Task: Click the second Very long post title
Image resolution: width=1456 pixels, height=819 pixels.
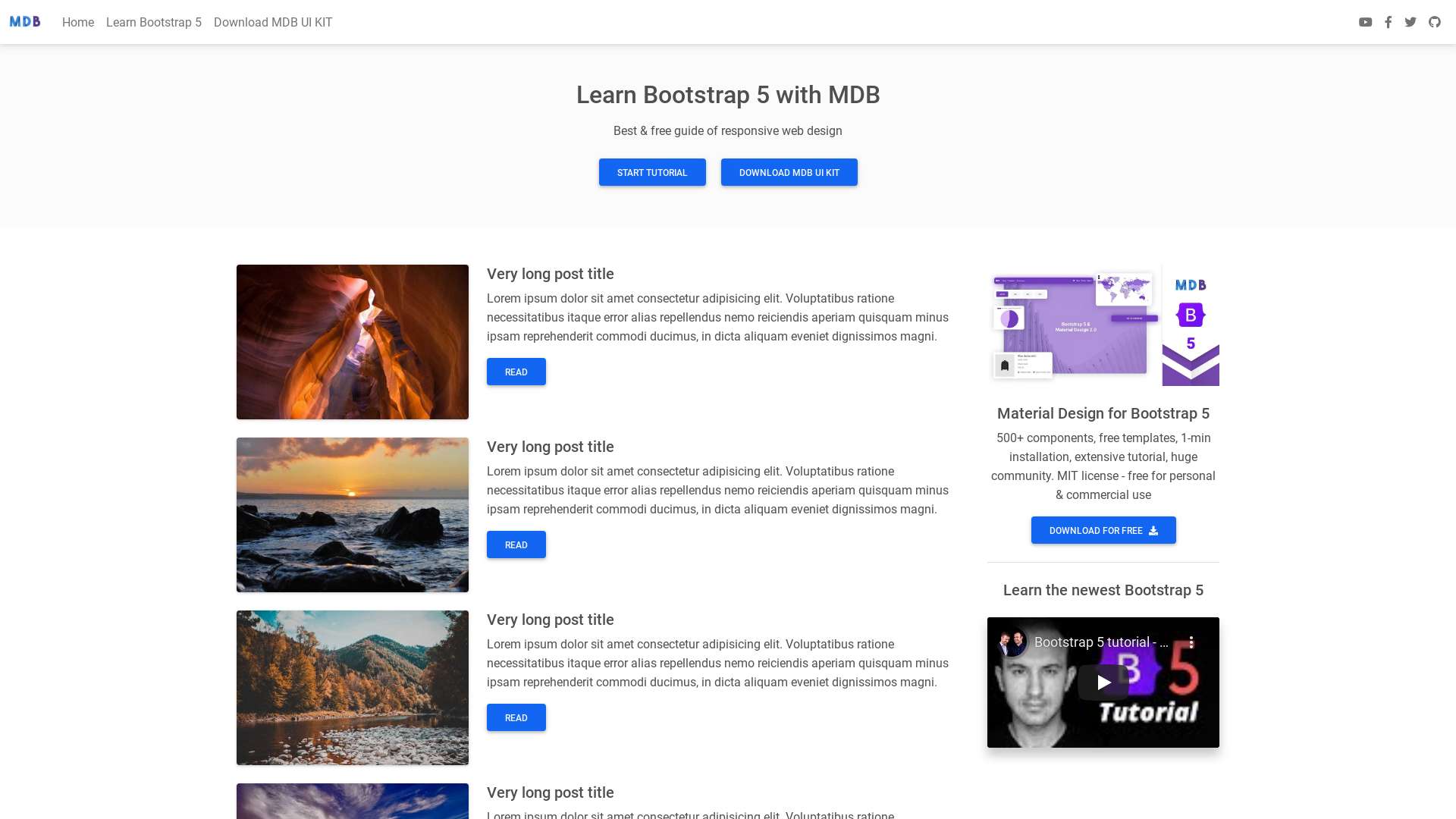Action: [551, 447]
